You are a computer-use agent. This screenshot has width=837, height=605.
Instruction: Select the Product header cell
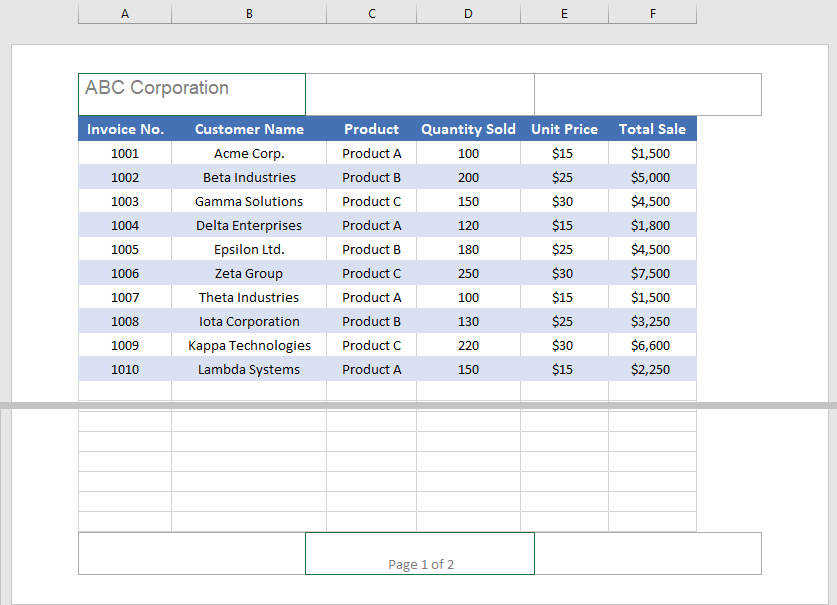372,129
